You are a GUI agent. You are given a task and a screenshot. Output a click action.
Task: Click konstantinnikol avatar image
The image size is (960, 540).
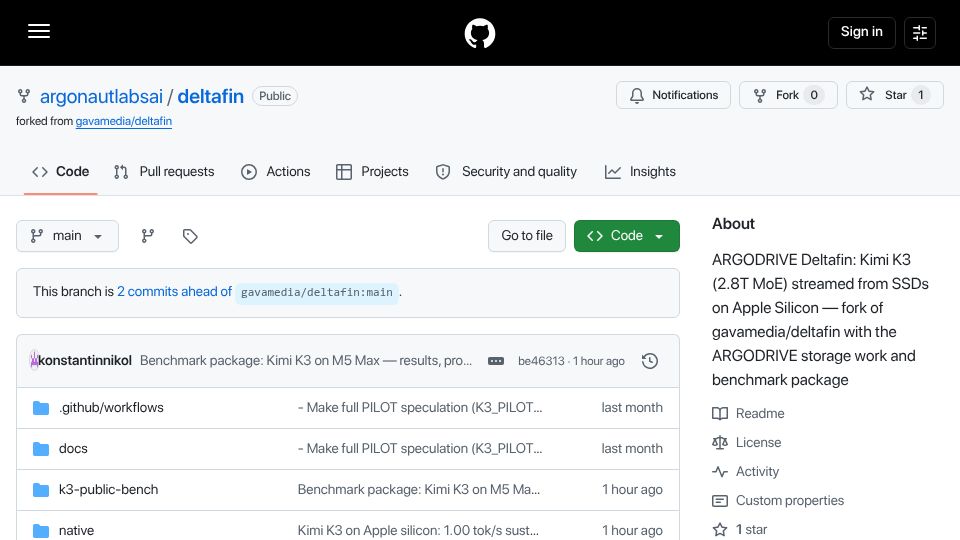(34, 361)
